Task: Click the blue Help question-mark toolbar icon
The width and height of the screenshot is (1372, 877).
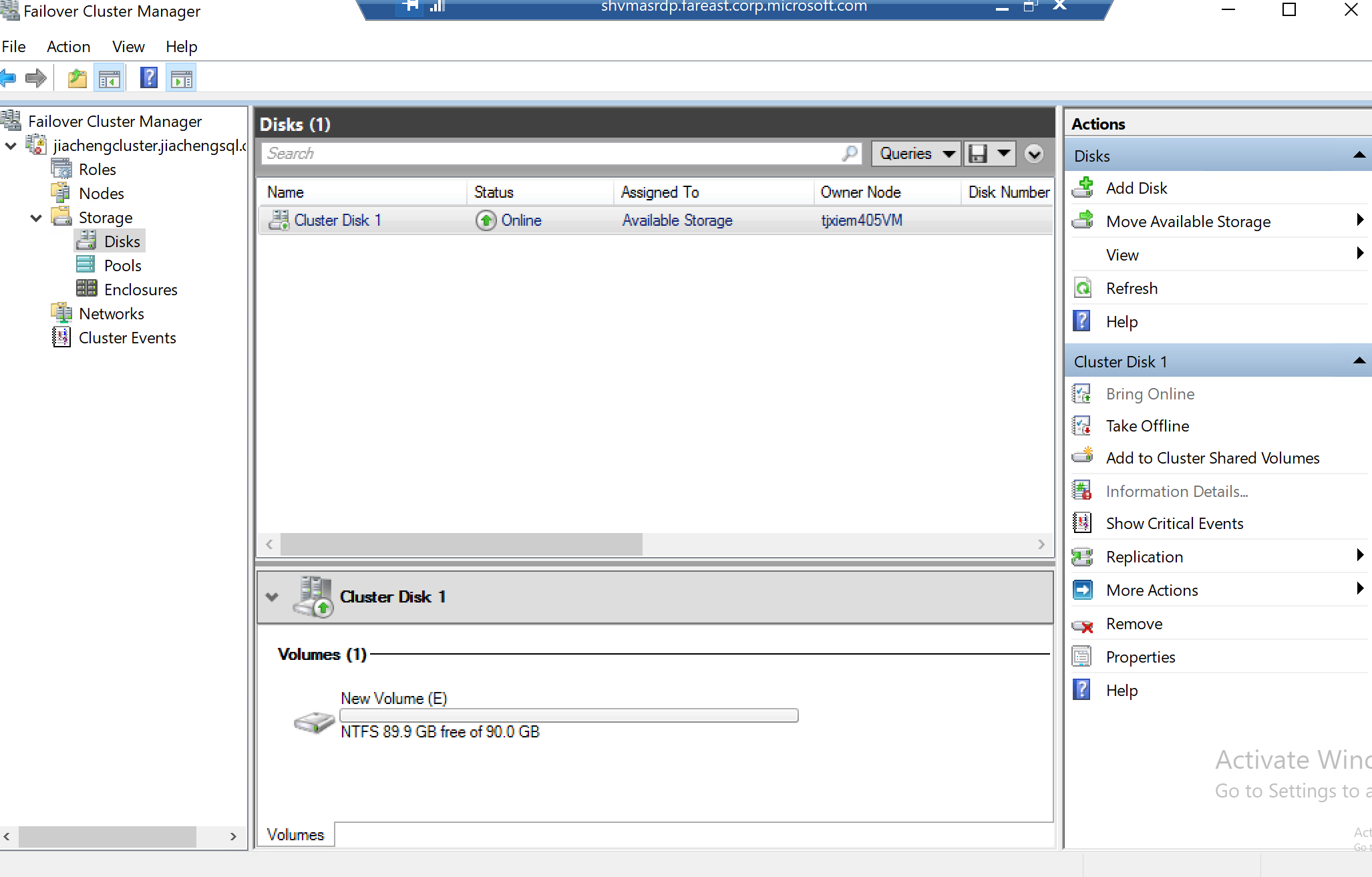Action: 148,78
